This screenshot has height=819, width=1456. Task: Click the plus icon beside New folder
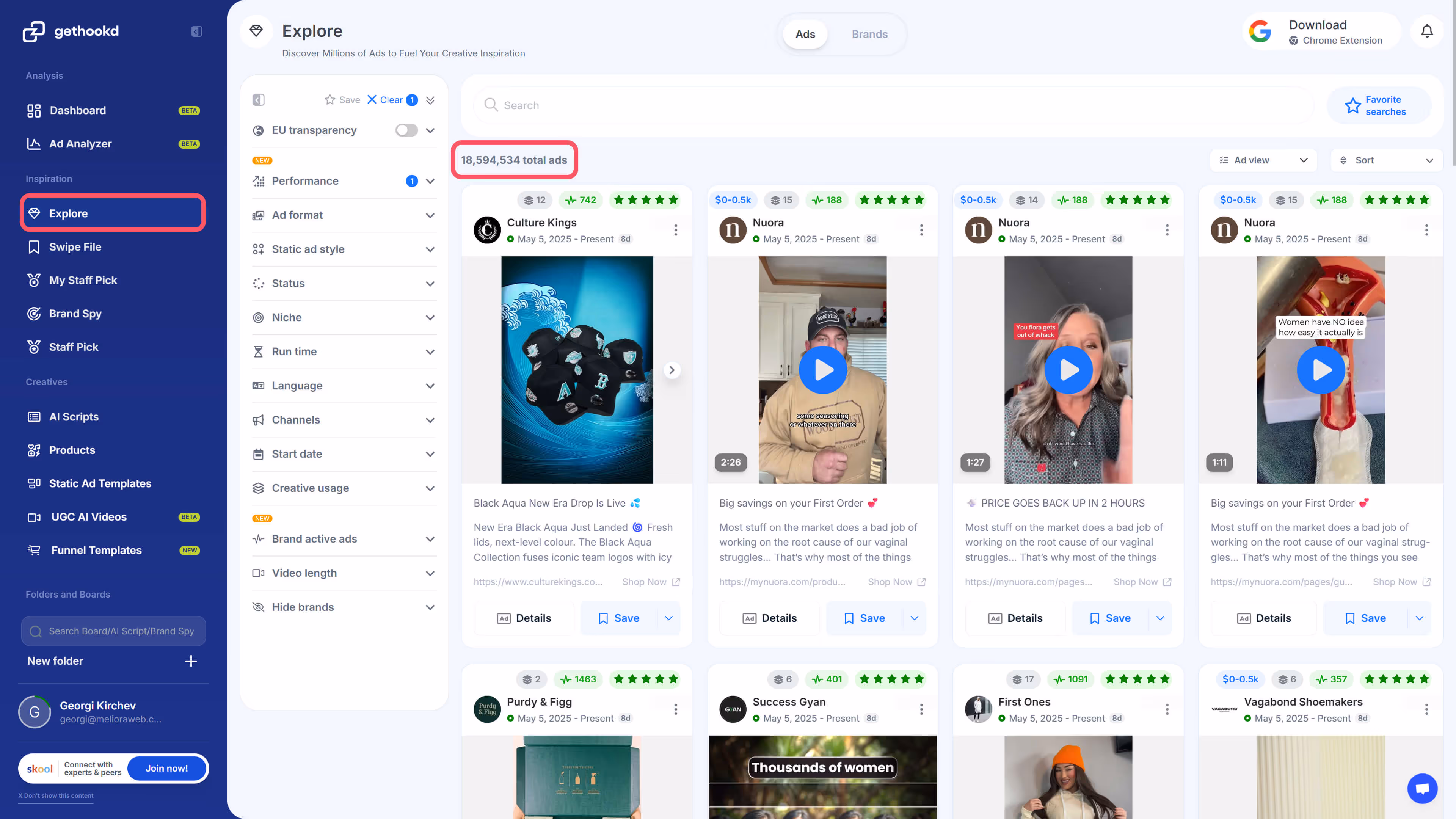[x=191, y=661]
